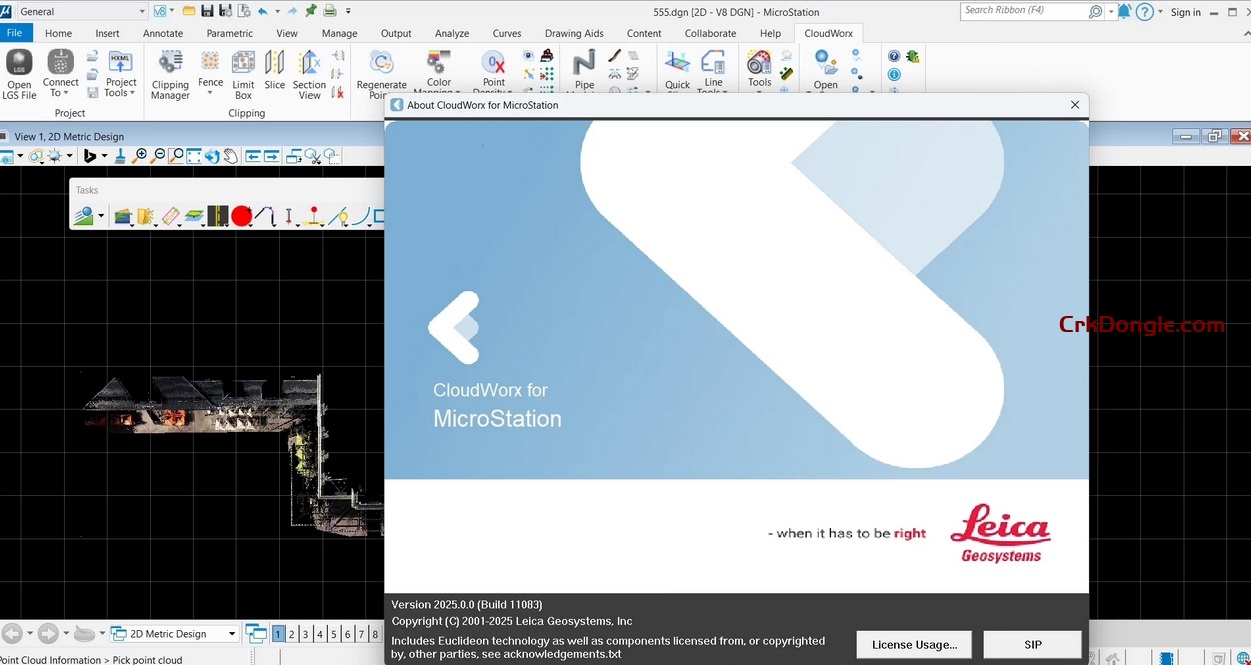Open the 2D Metric Design view dropdown

click(x=230, y=633)
